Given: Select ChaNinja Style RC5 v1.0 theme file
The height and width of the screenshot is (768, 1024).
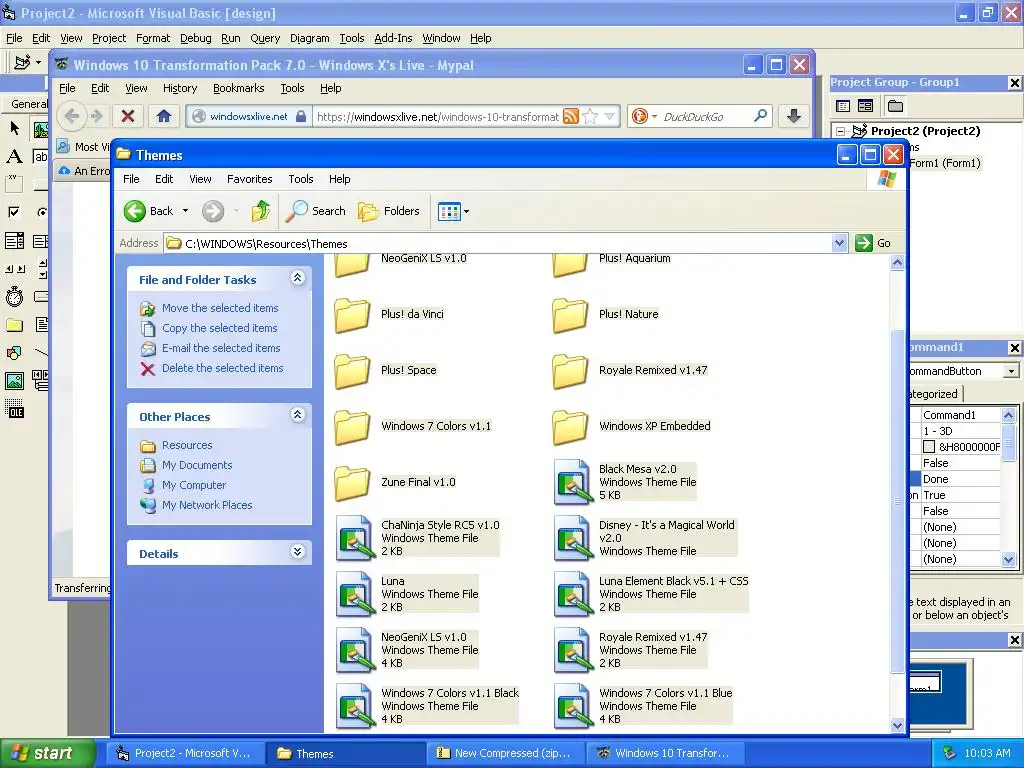Looking at the screenshot, I should pos(418,538).
